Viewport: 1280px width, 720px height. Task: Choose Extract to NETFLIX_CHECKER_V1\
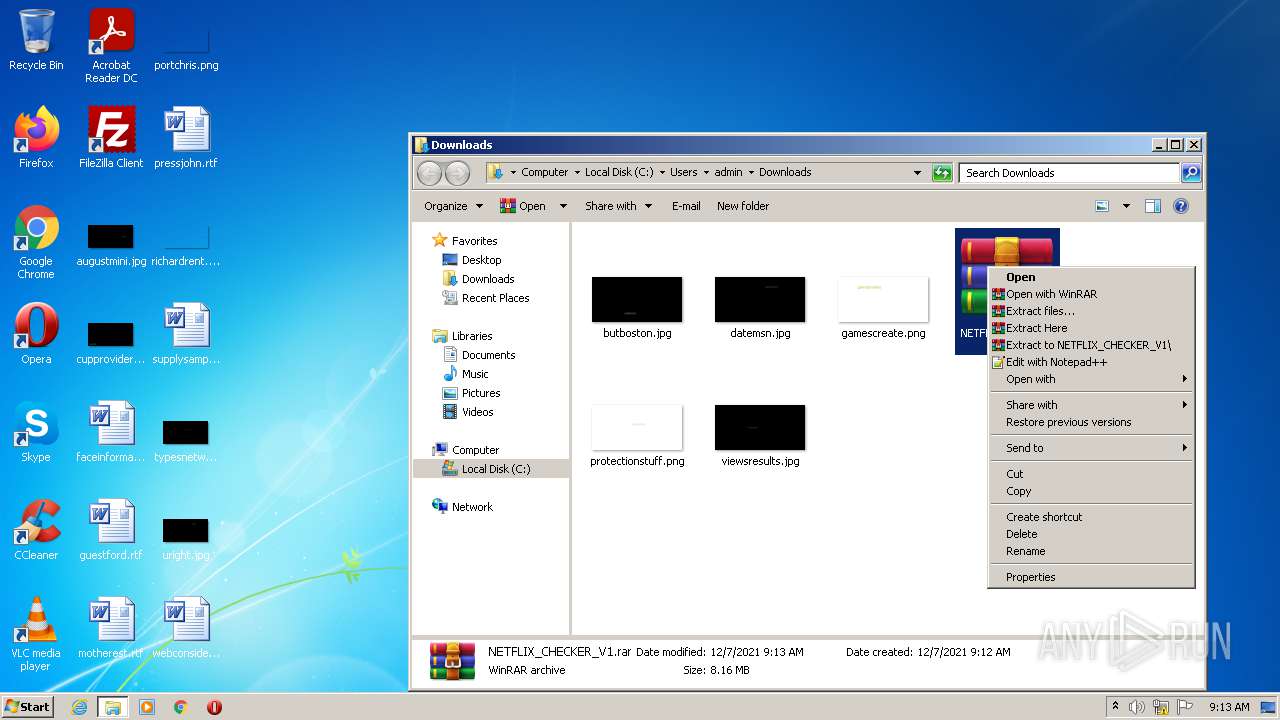click(x=1091, y=345)
